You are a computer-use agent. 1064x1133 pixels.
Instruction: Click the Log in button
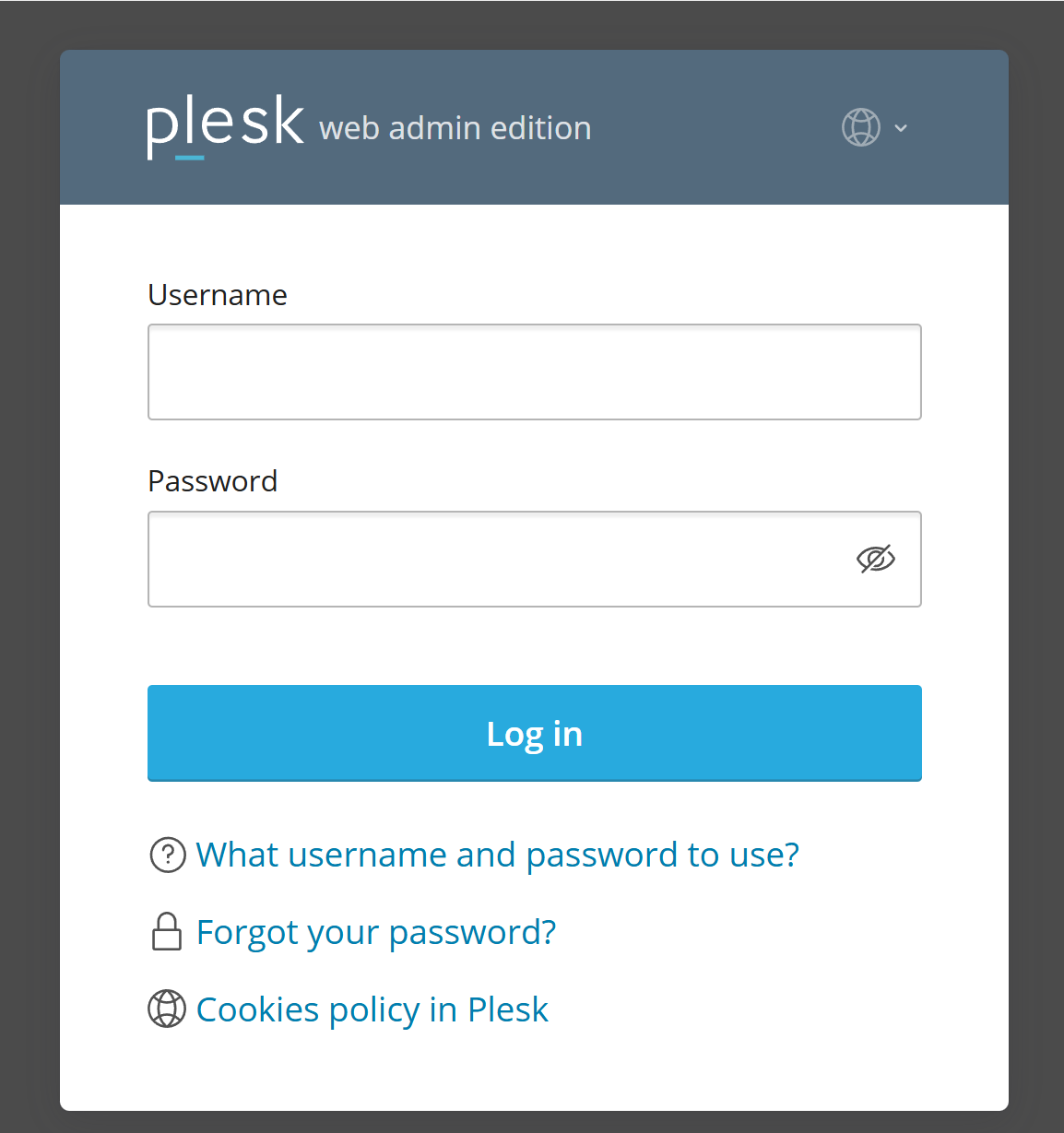tap(535, 733)
